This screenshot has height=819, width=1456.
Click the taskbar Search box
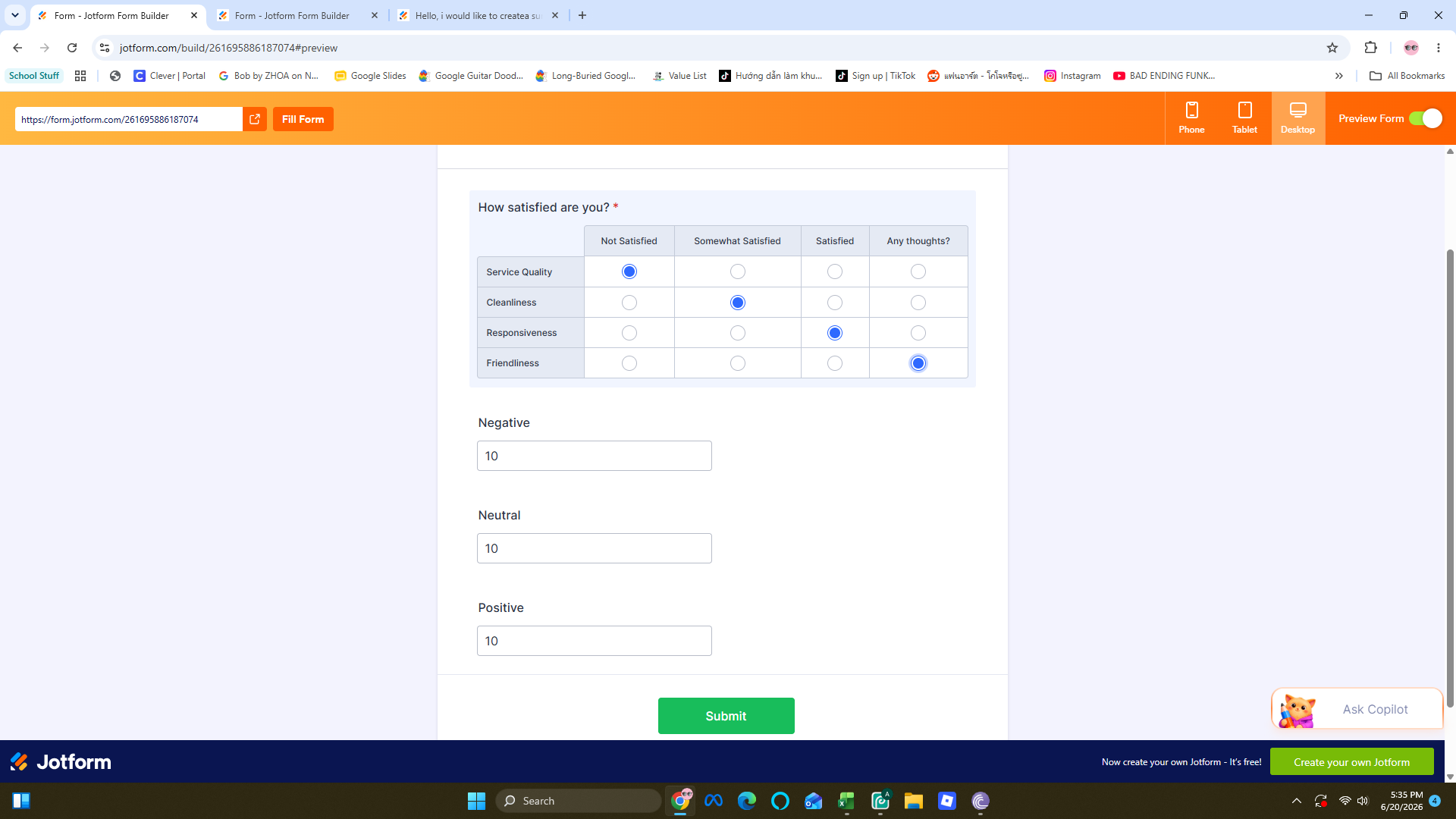[578, 801]
